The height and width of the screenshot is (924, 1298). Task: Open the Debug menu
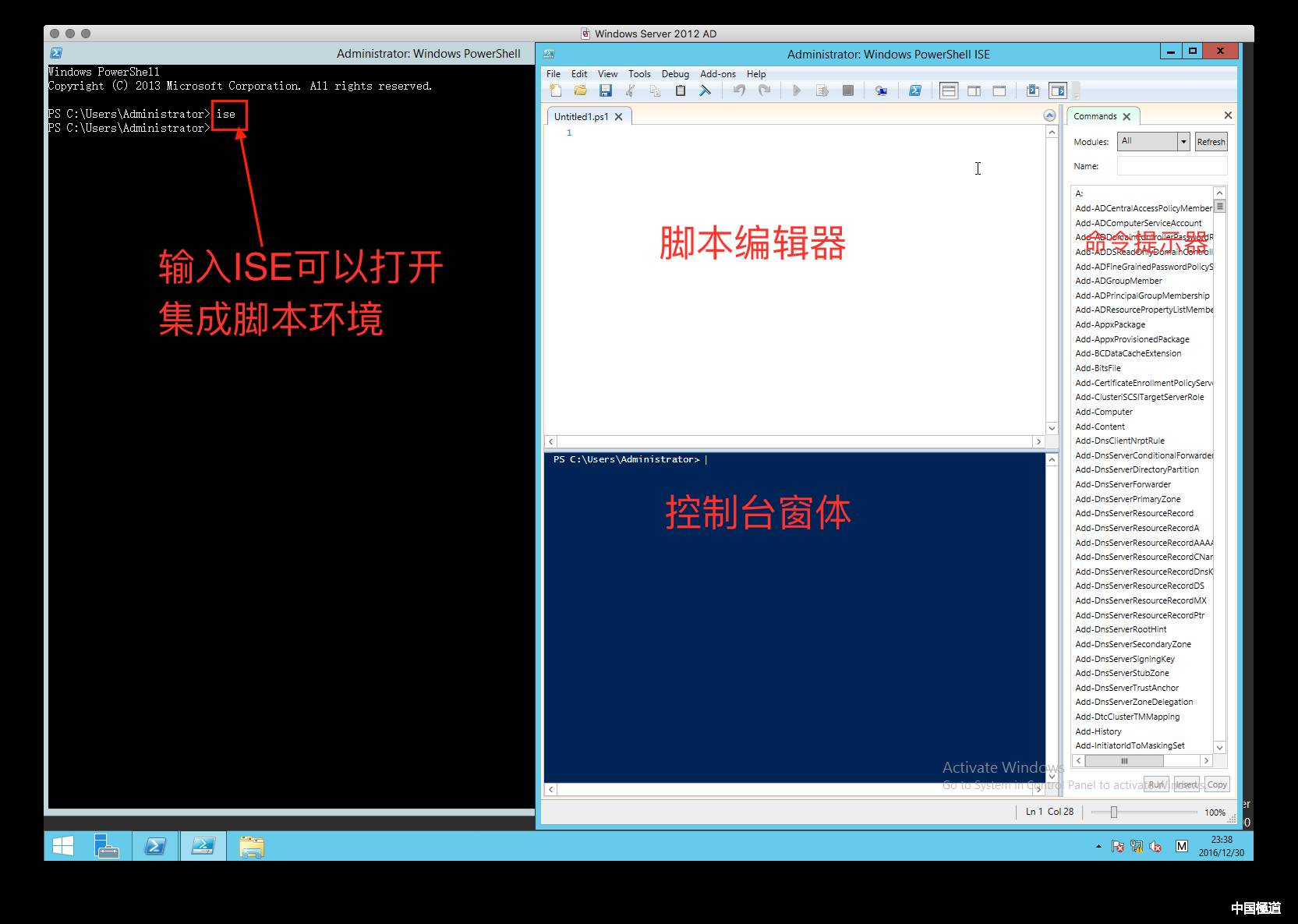click(x=675, y=74)
